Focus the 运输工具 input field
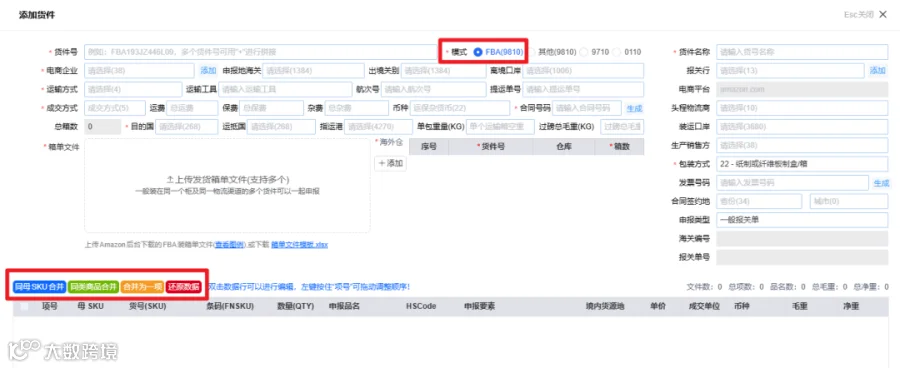Screen dimensions: 900x368 click(x=285, y=90)
